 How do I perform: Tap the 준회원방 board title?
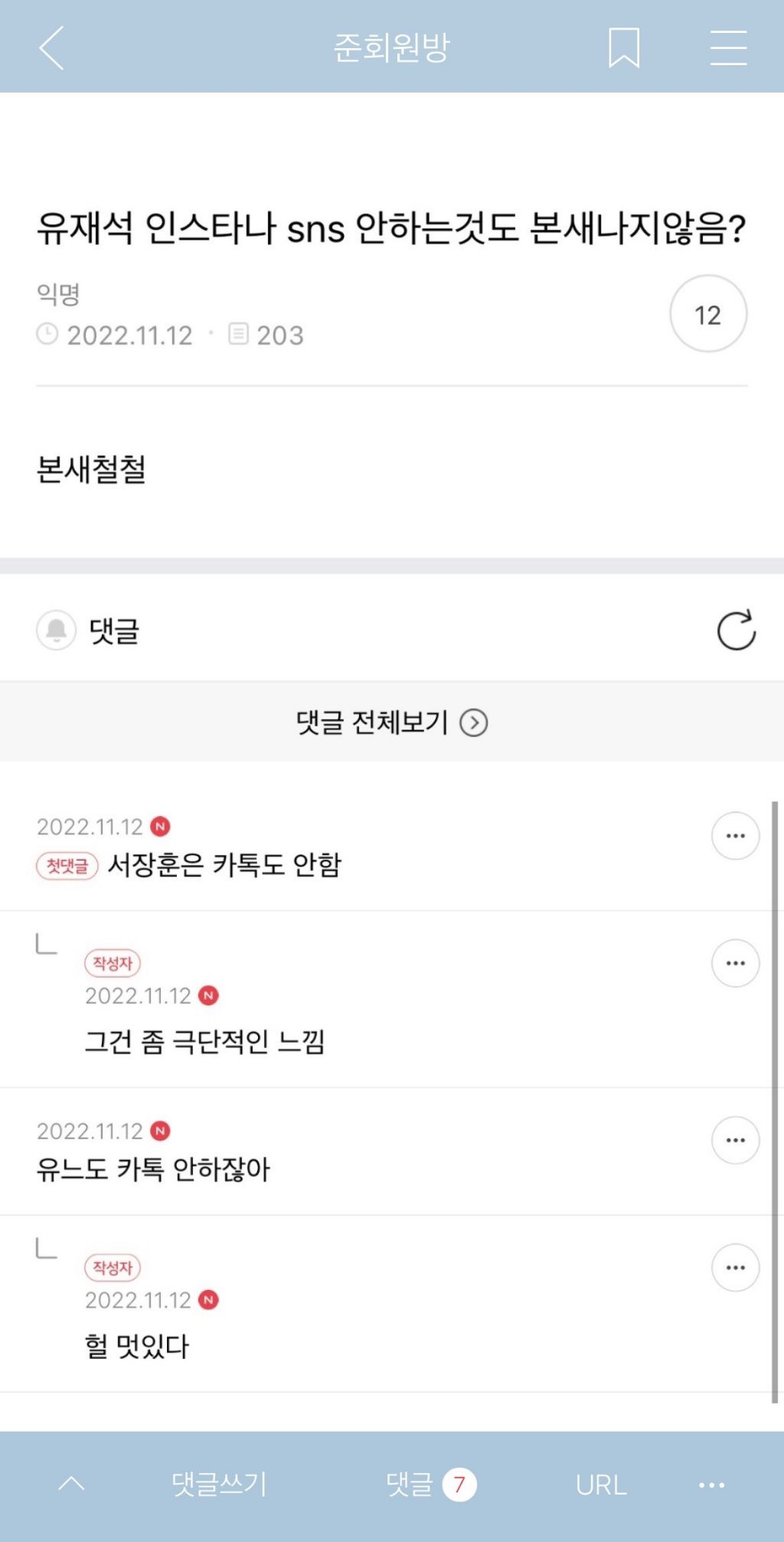[391, 47]
